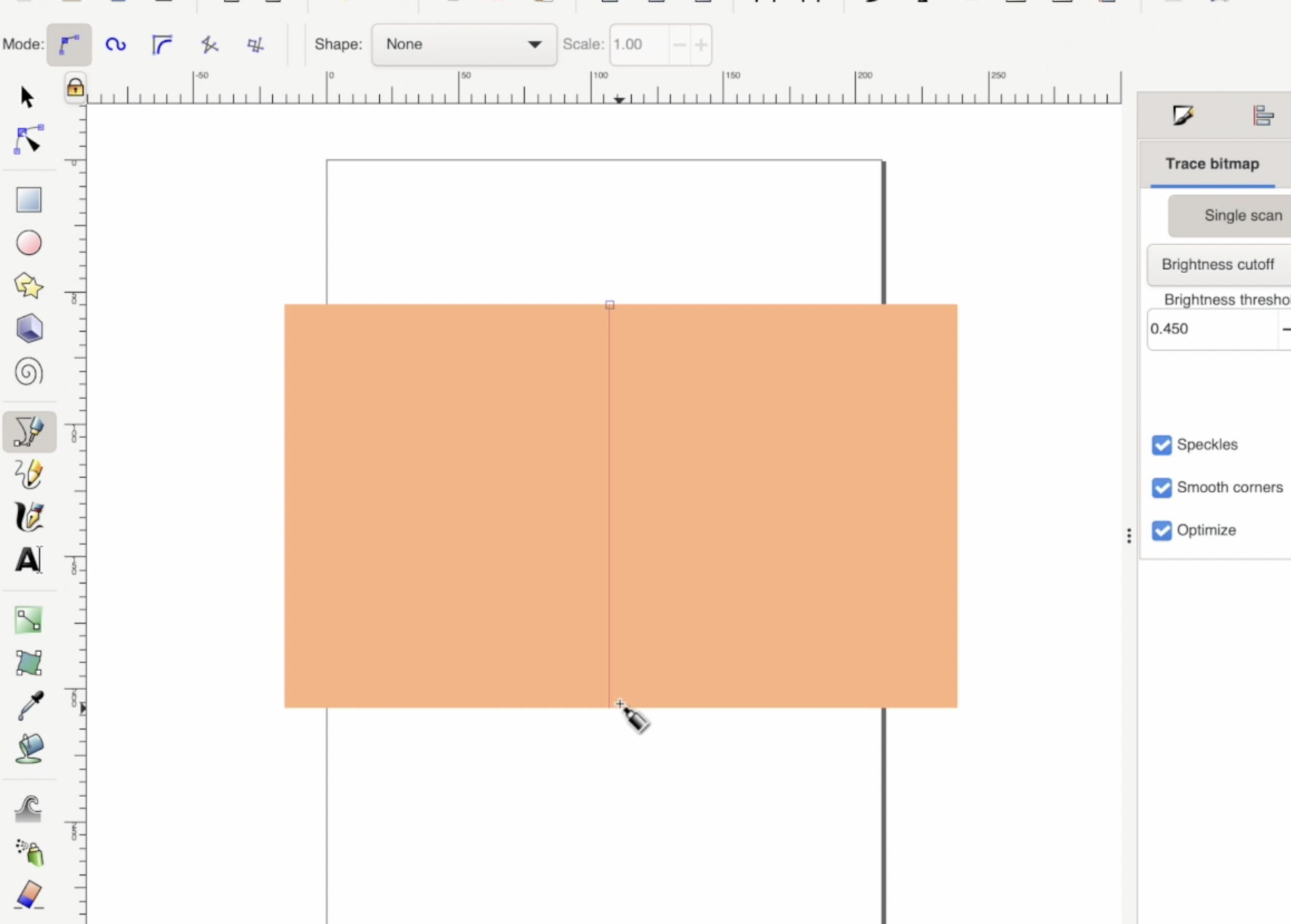
Task: Select the Text tool
Action: point(28,559)
